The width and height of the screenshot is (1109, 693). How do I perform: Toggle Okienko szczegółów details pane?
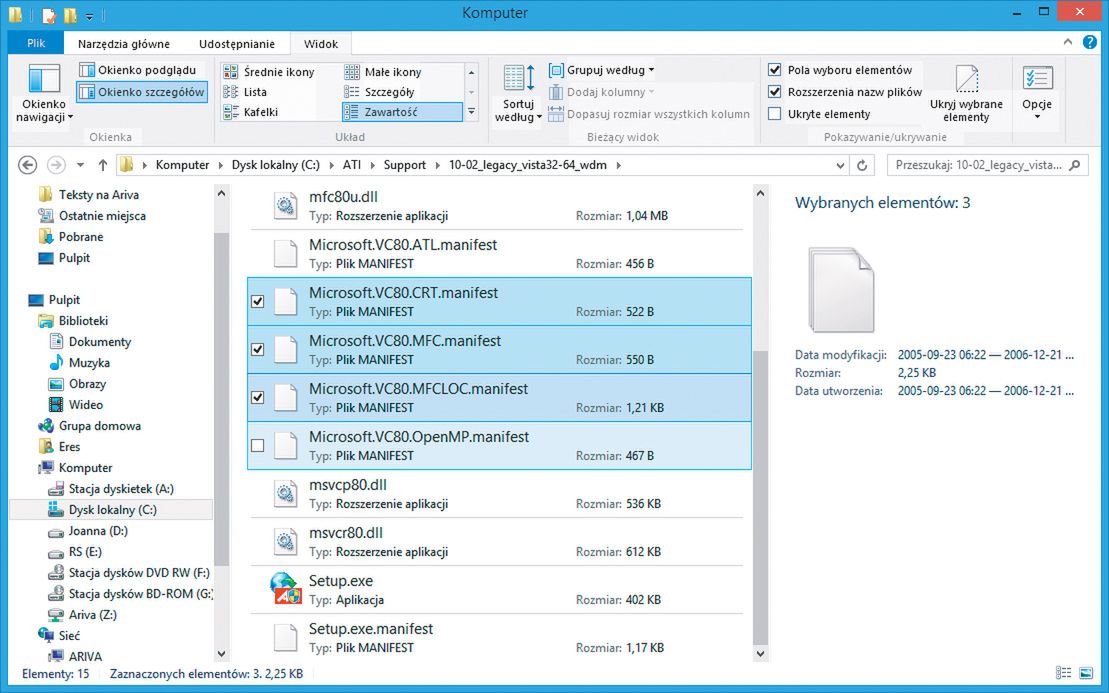[142, 92]
